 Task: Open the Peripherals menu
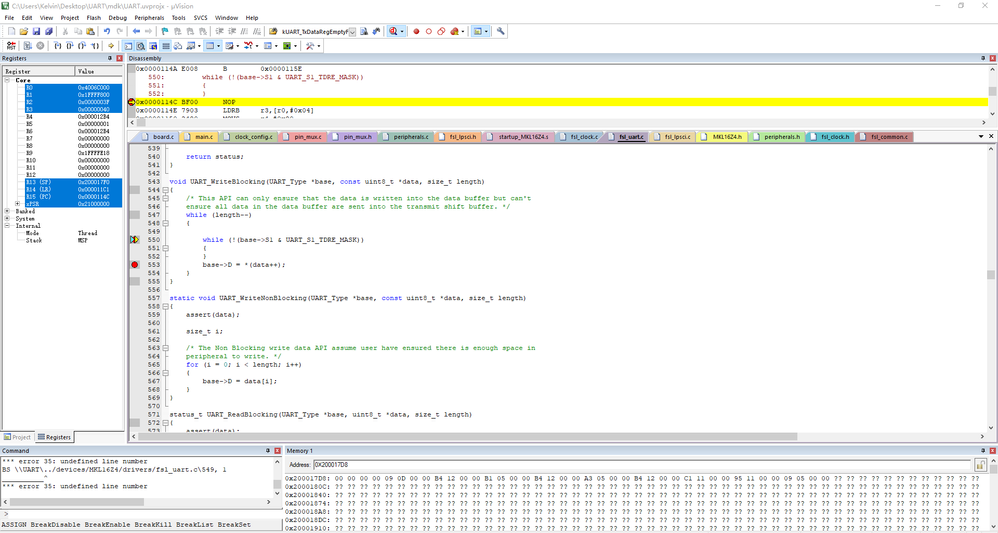[149, 18]
